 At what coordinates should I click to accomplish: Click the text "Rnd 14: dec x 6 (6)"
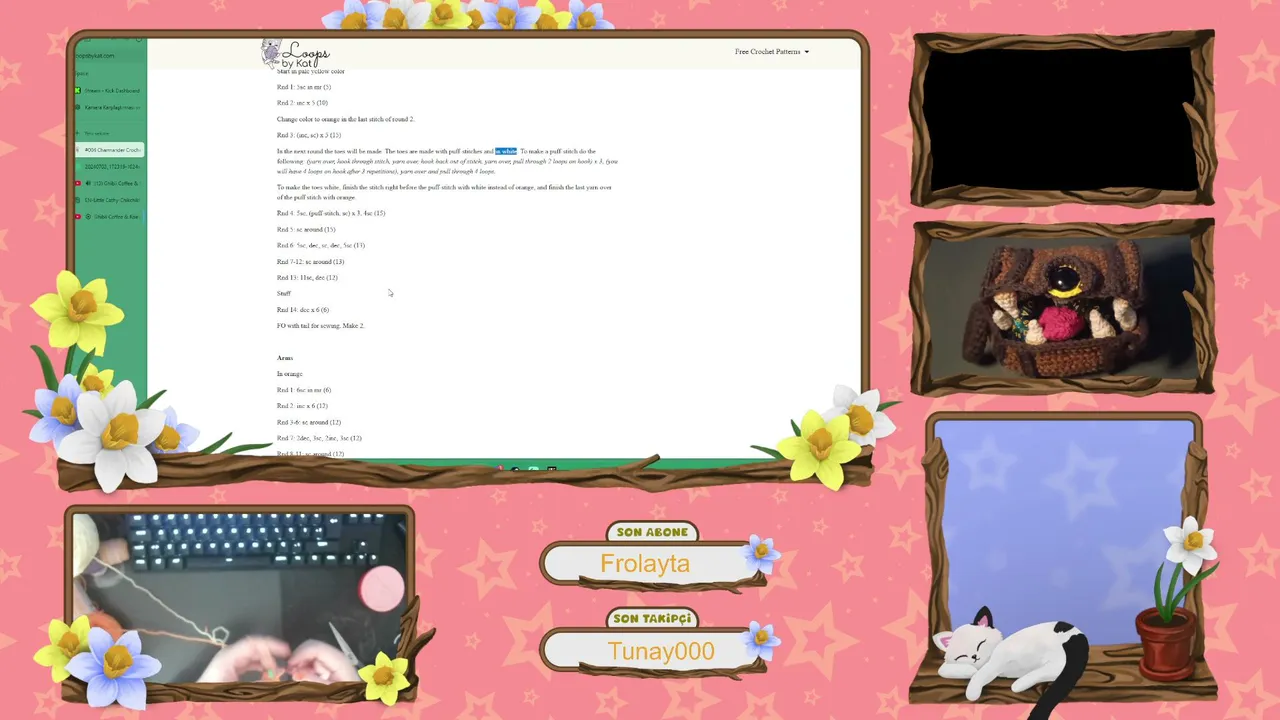pyautogui.click(x=303, y=310)
